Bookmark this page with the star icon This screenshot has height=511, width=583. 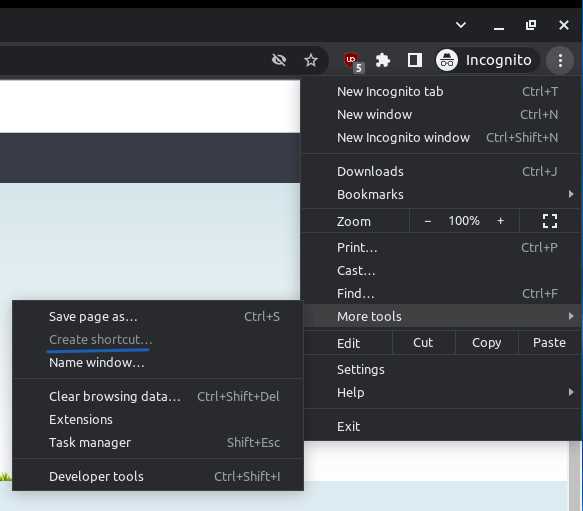pos(311,60)
